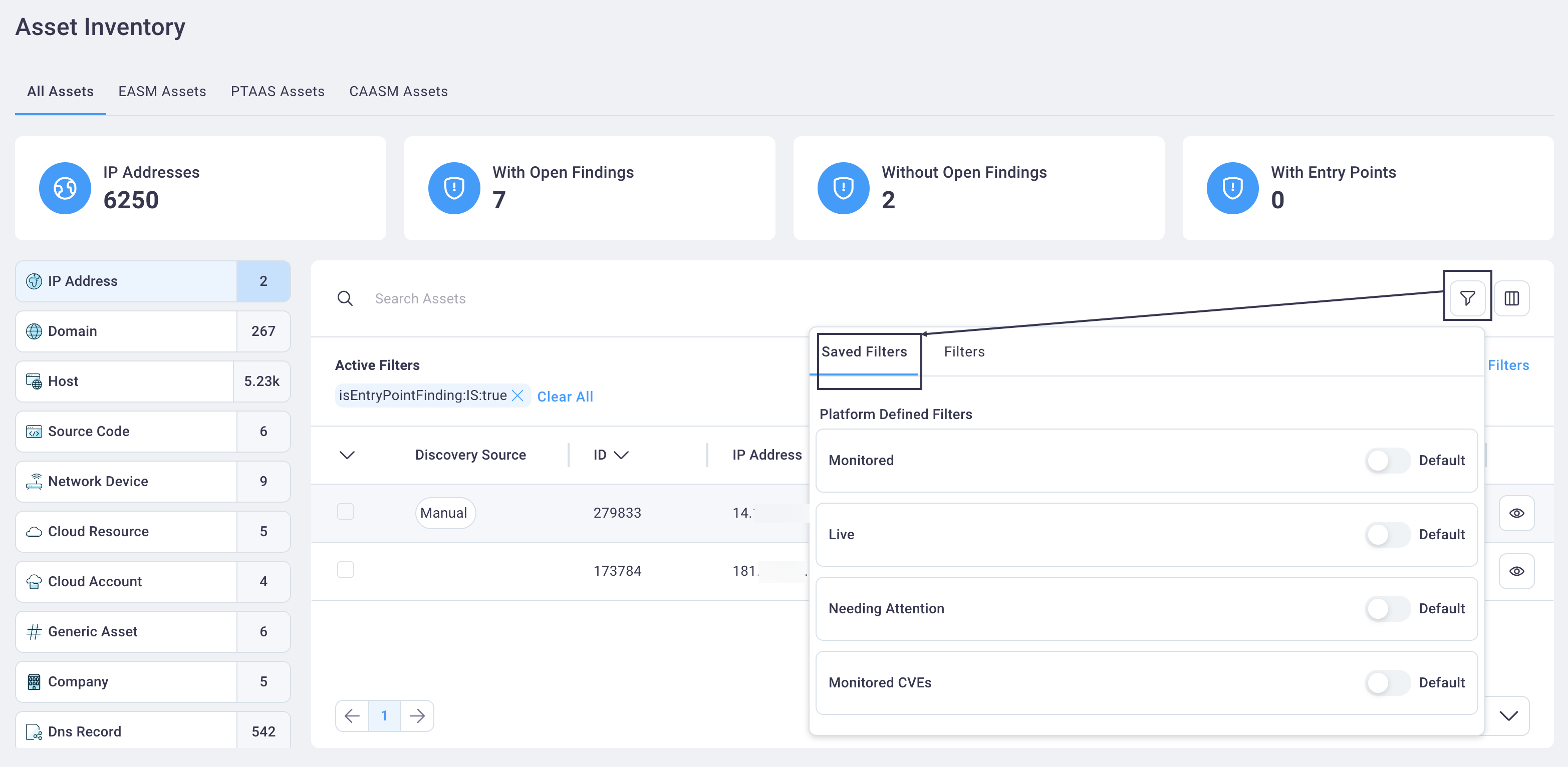Image resolution: width=1568 pixels, height=767 pixels.
Task: Toggle the Monitored saved filter
Action: tap(1387, 461)
